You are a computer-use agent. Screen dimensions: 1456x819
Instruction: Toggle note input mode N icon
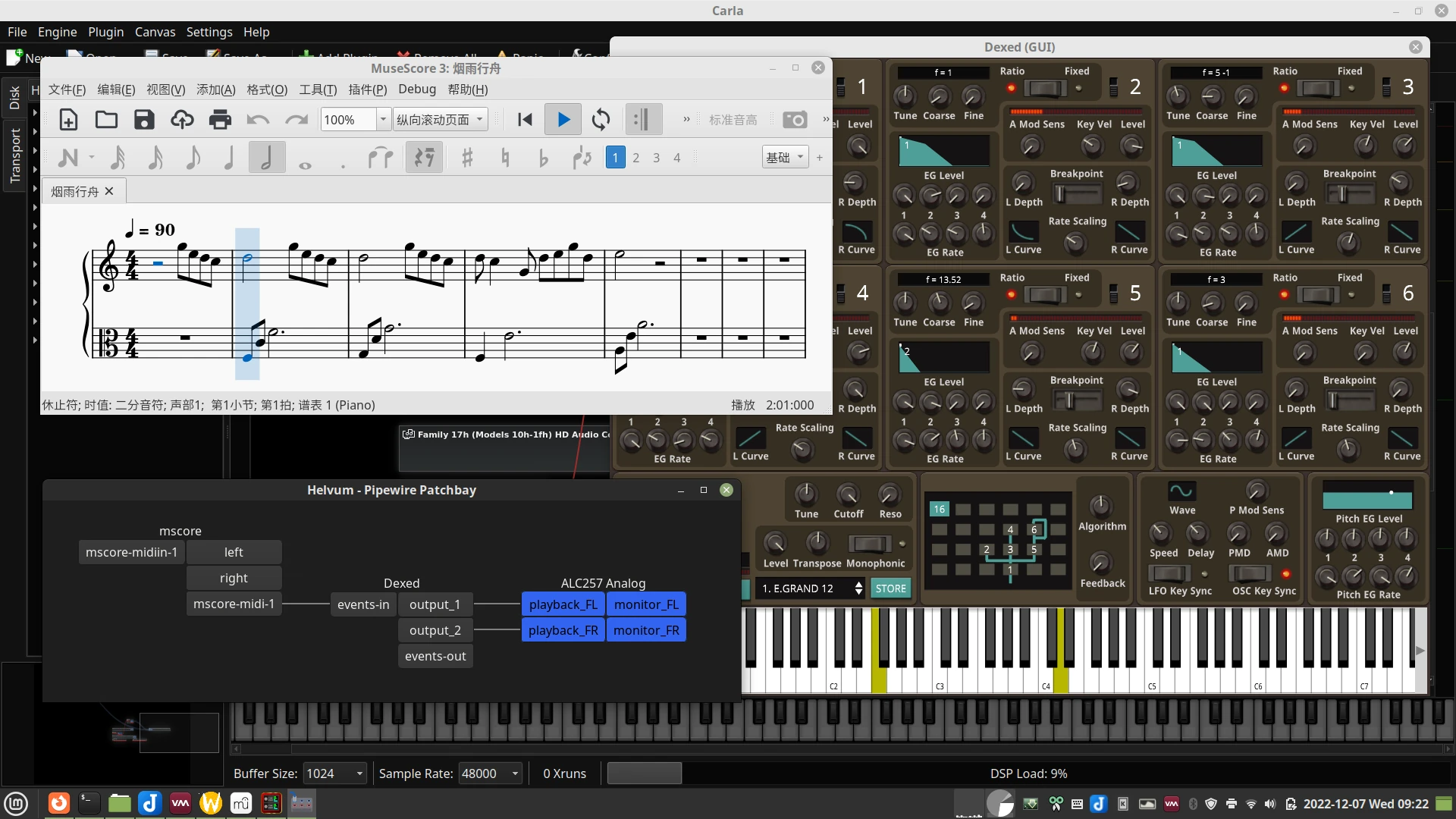point(68,158)
